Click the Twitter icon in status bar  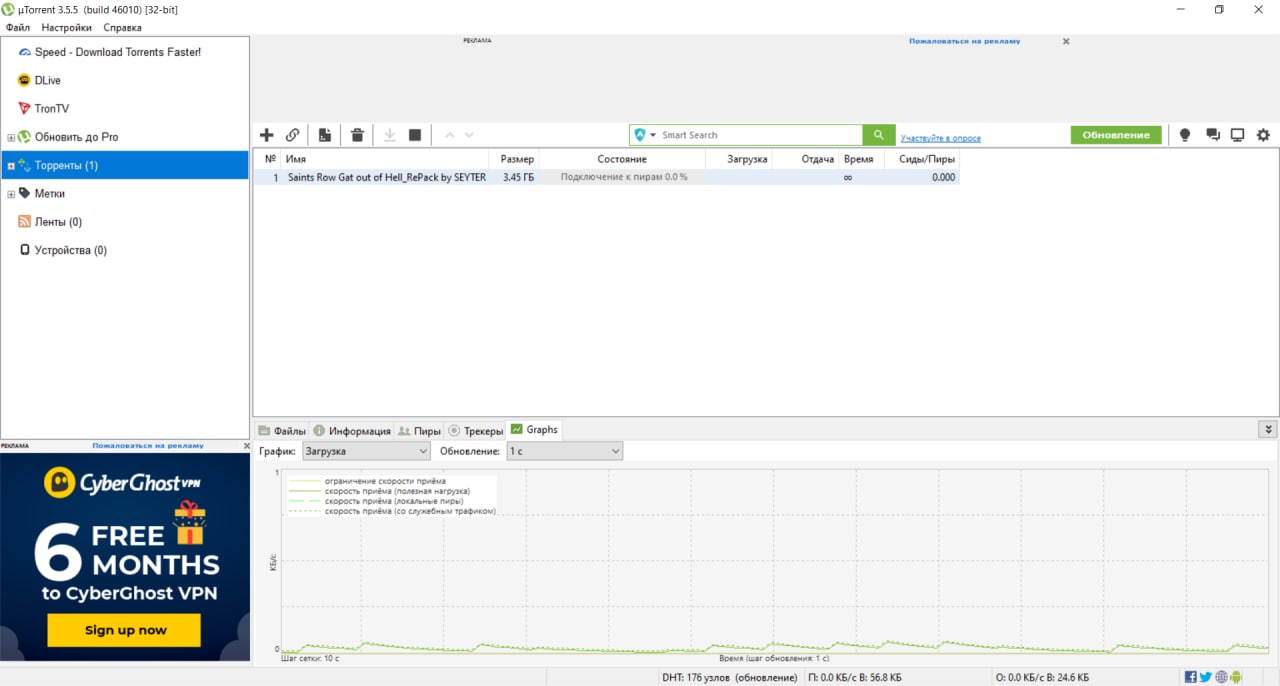[1205, 677]
